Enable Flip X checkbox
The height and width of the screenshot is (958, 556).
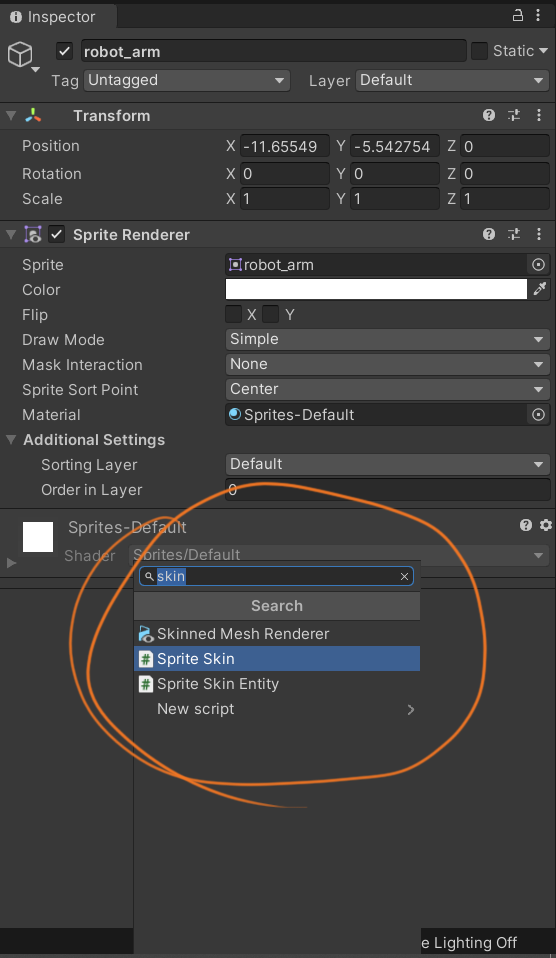(233, 314)
